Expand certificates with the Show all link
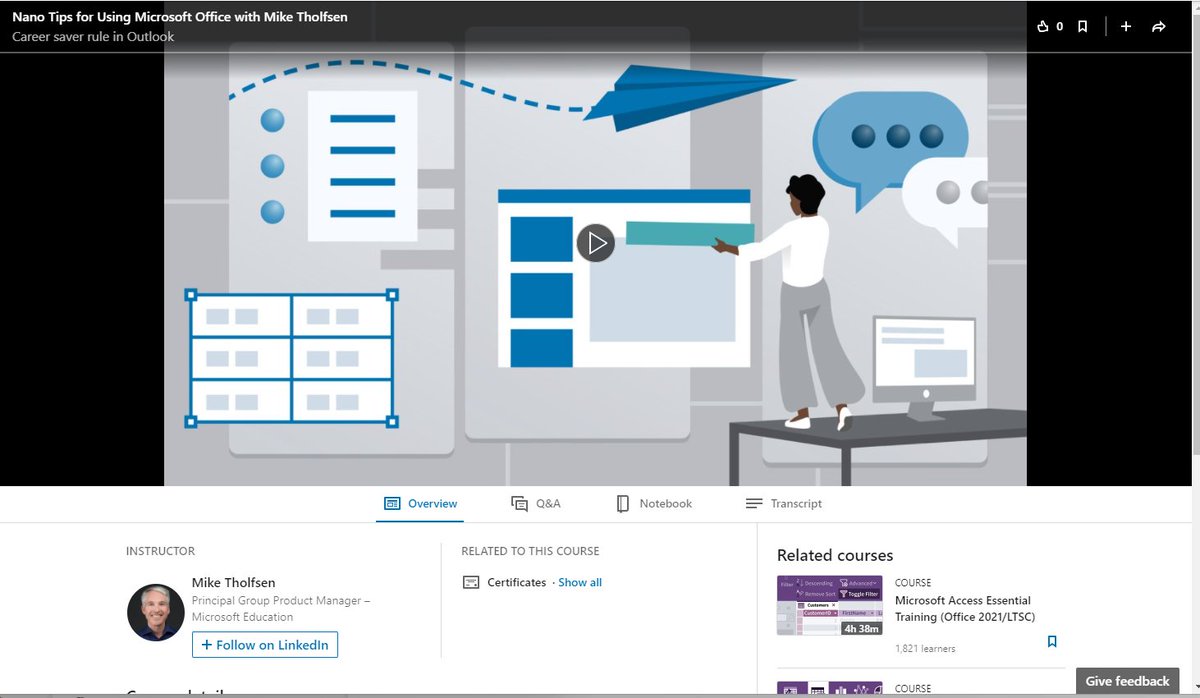This screenshot has width=1200, height=698. point(579,581)
